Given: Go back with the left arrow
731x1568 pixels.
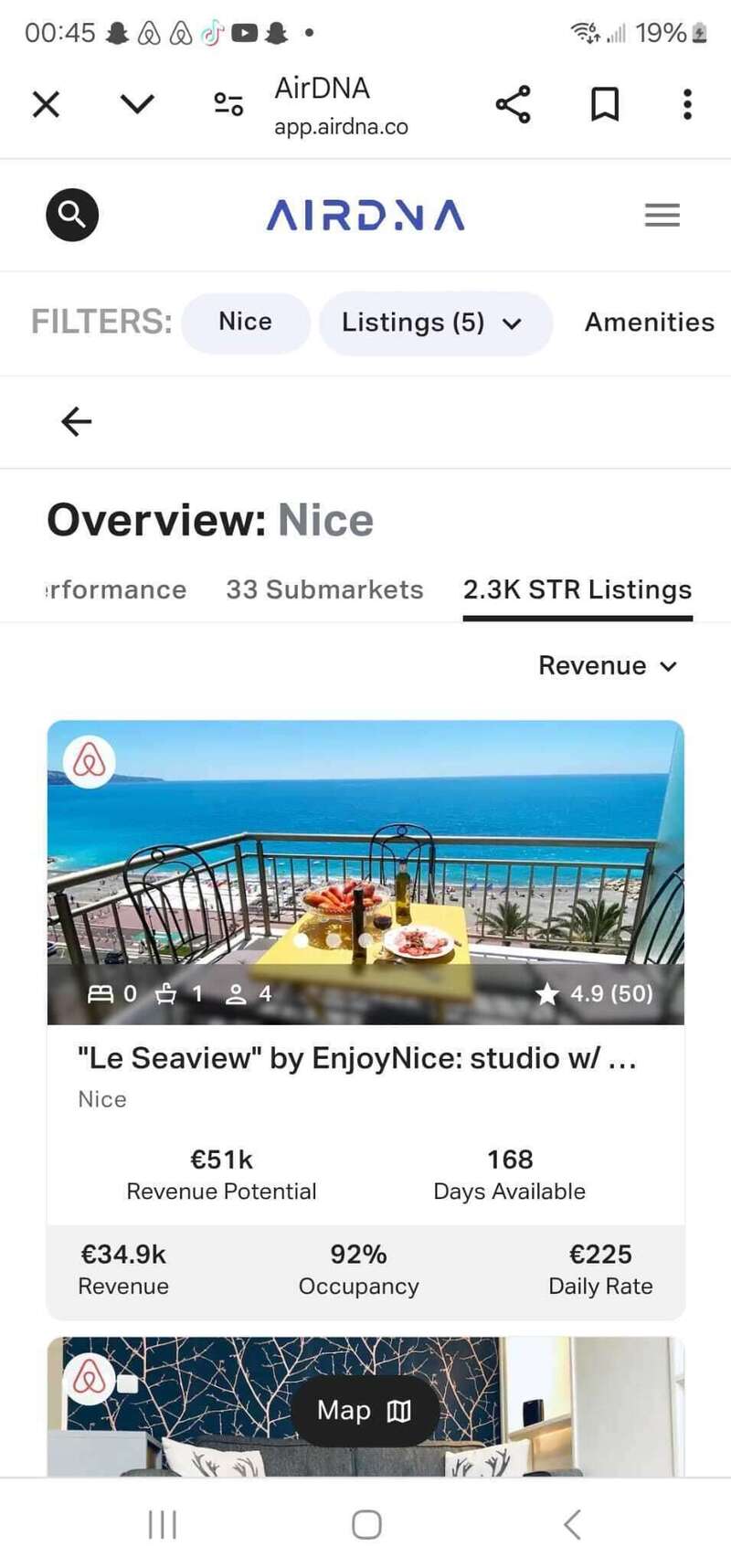Looking at the screenshot, I should click(x=76, y=421).
